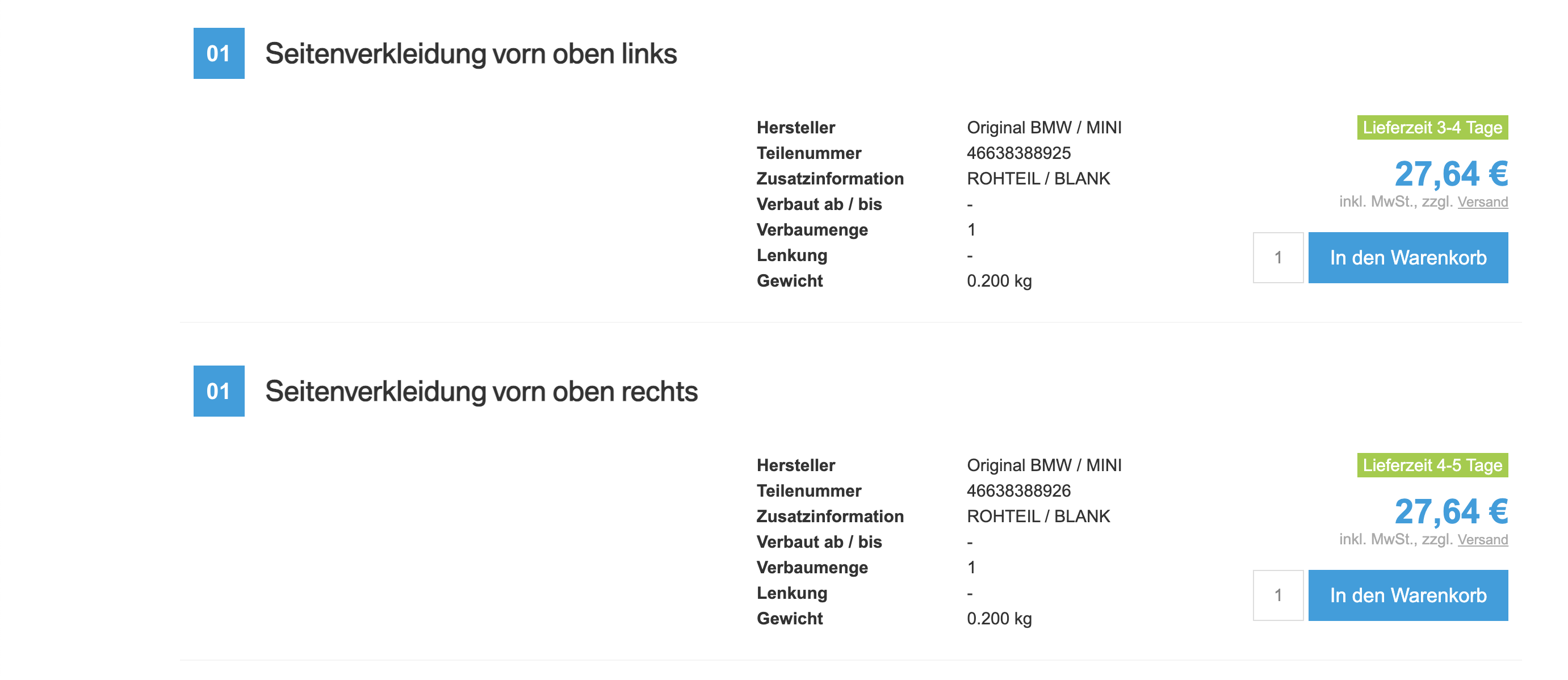Open the Seitenverkleidung vorn oben rechts title
This screenshot has height=680, width=1568.
pyautogui.click(x=481, y=391)
